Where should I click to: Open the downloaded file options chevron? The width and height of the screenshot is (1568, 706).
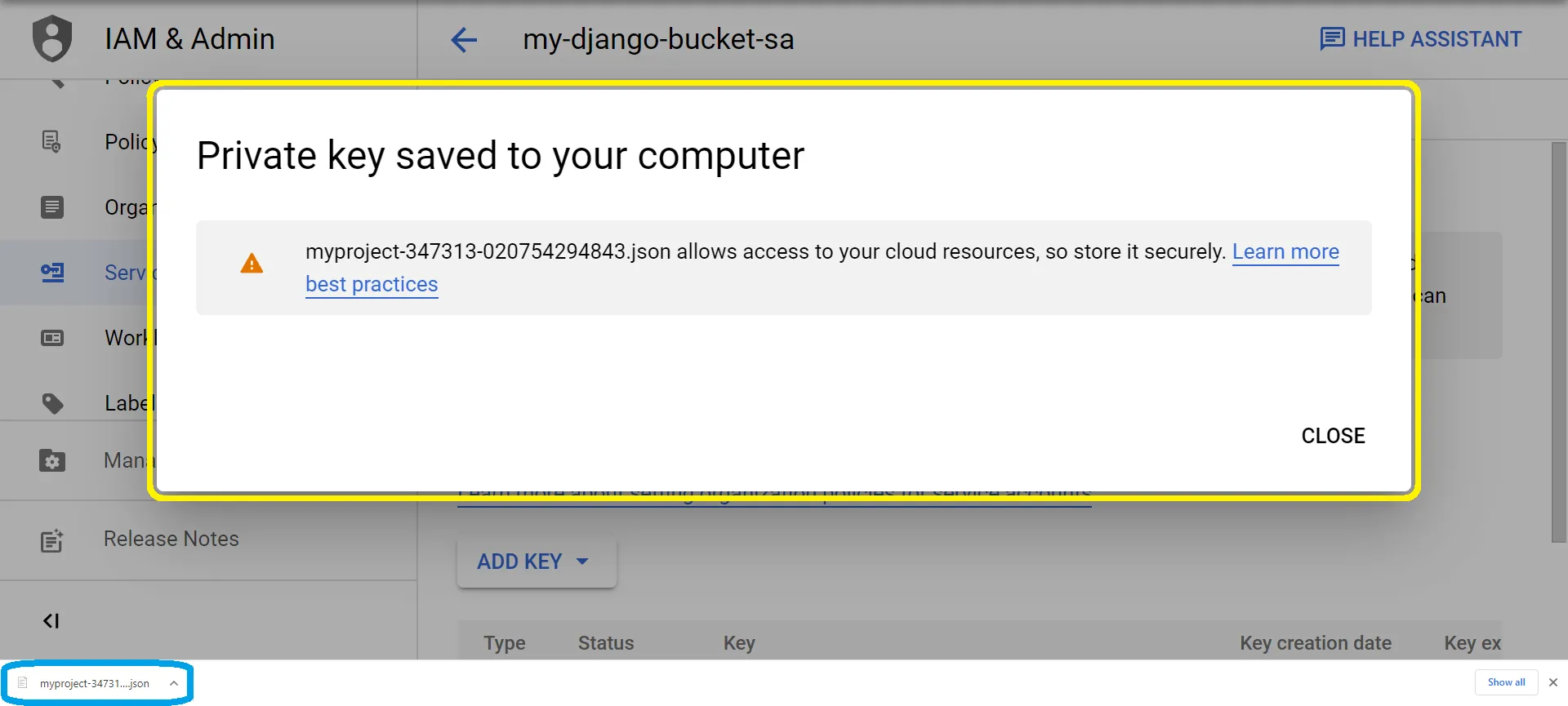click(x=174, y=684)
